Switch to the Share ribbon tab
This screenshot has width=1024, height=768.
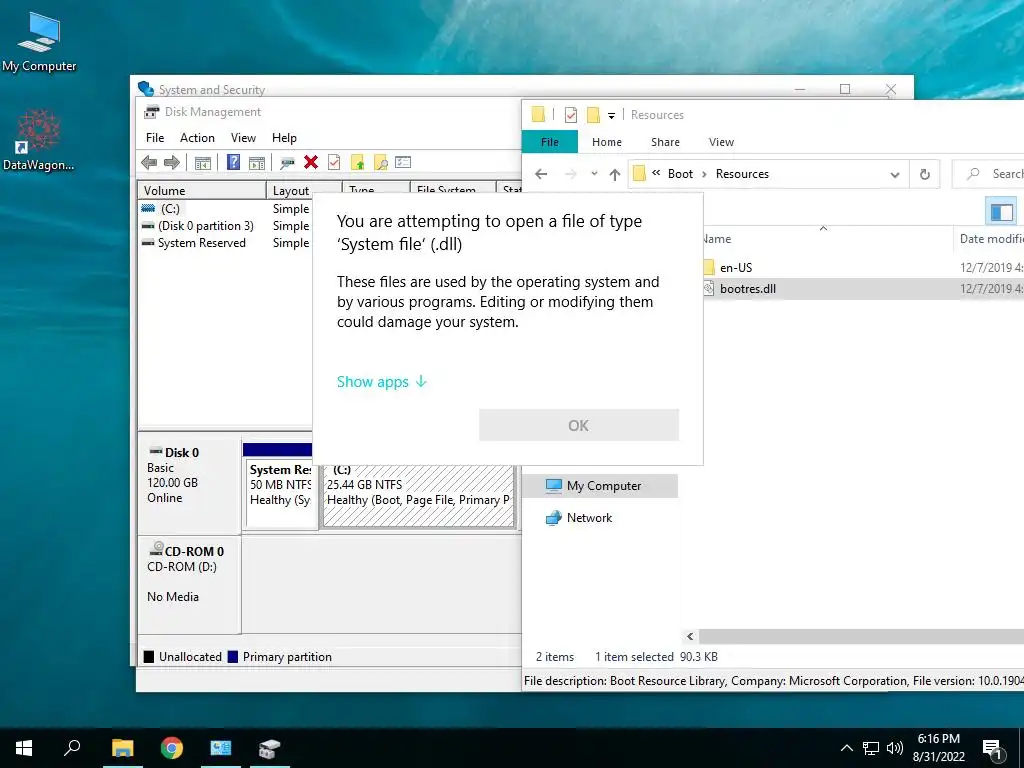coord(665,142)
